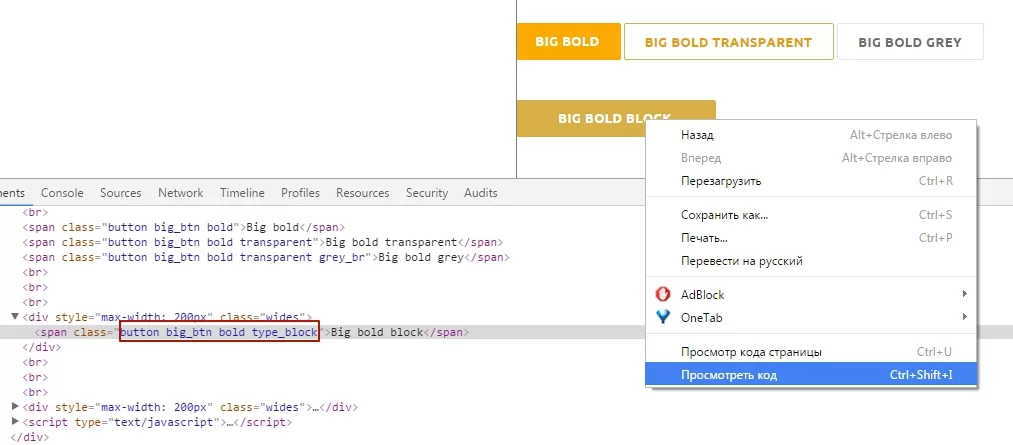Viewport: 1013px width, 445px height.
Task: Click Перевести на русский menu entry
Action: click(x=811, y=262)
